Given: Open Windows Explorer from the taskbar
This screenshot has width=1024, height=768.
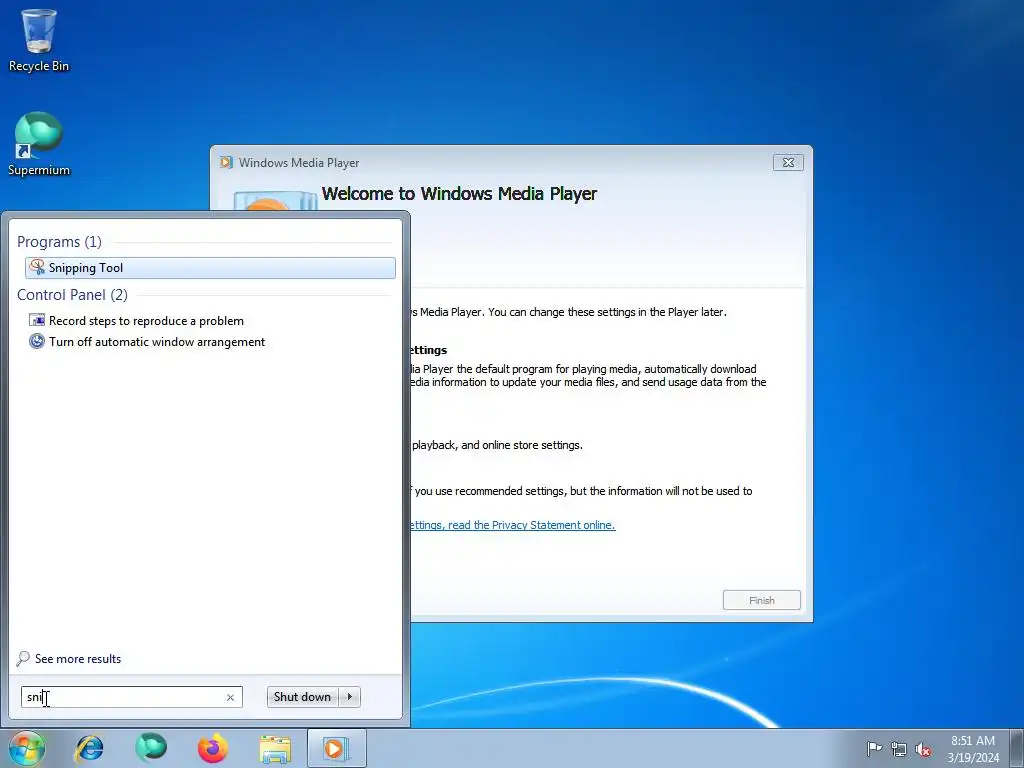Looking at the screenshot, I should pos(275,748).
